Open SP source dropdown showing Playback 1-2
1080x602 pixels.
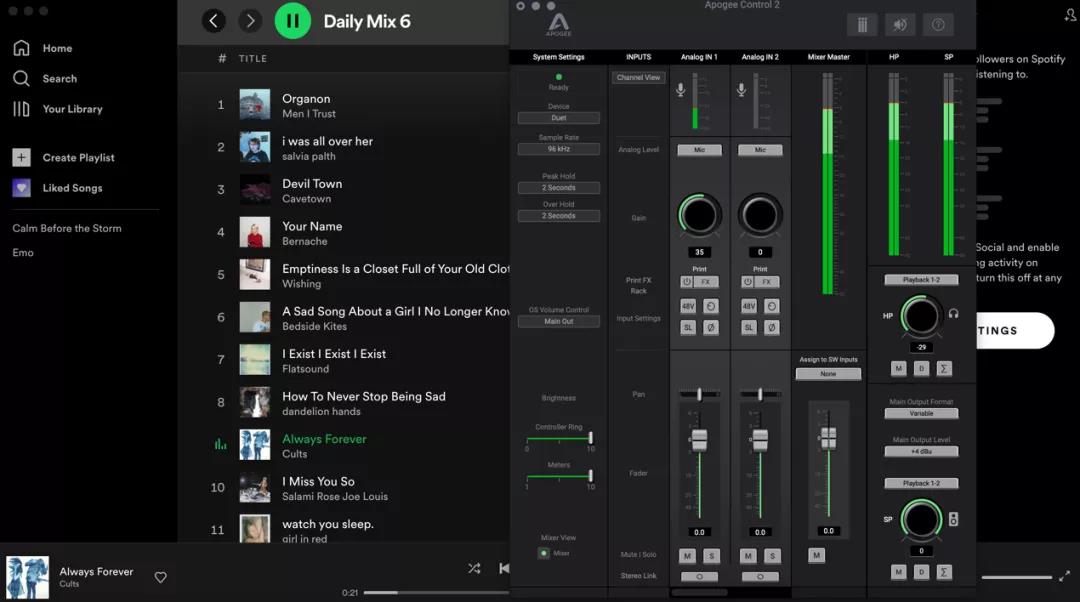(x=921, y=483)
